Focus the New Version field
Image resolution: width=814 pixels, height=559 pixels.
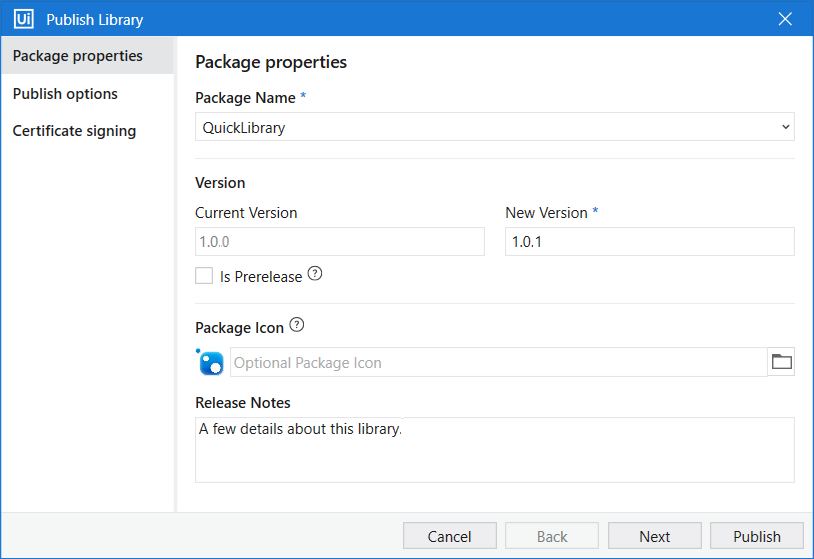coord(649,242)
